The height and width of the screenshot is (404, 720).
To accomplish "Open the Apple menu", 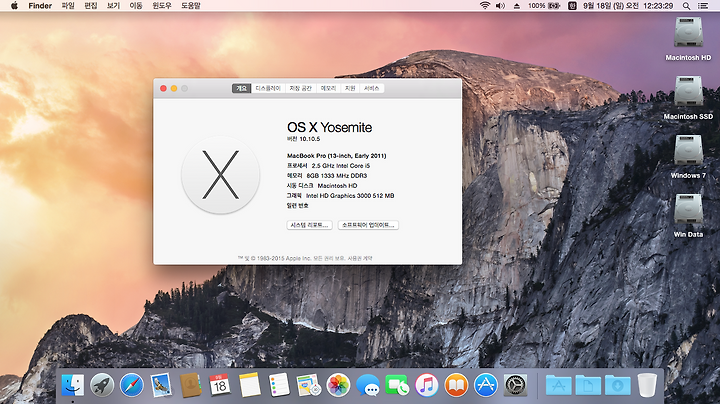I will pos(14,6).
